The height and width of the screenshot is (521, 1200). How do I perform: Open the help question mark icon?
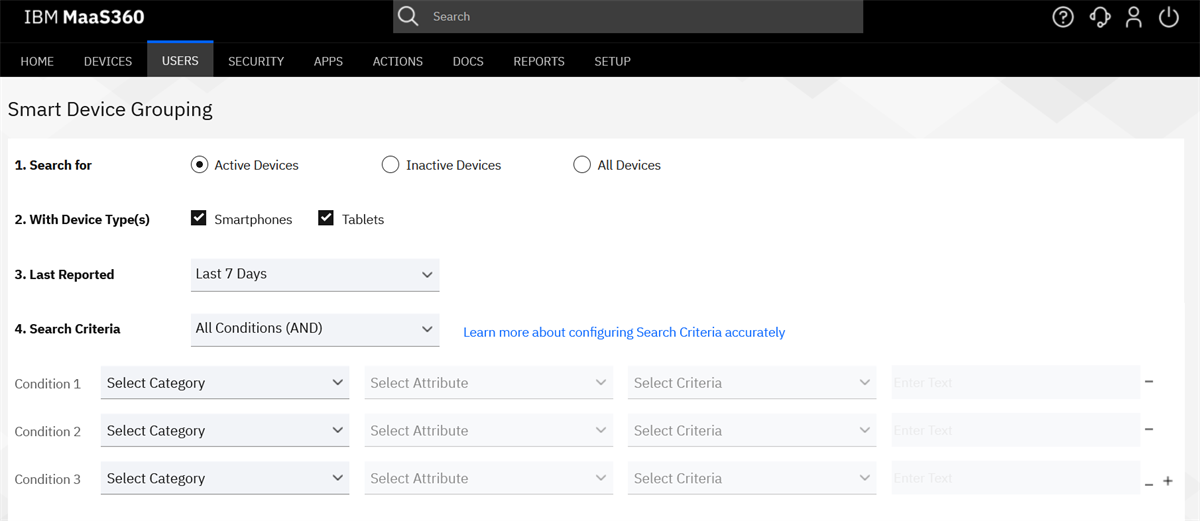1063,17
